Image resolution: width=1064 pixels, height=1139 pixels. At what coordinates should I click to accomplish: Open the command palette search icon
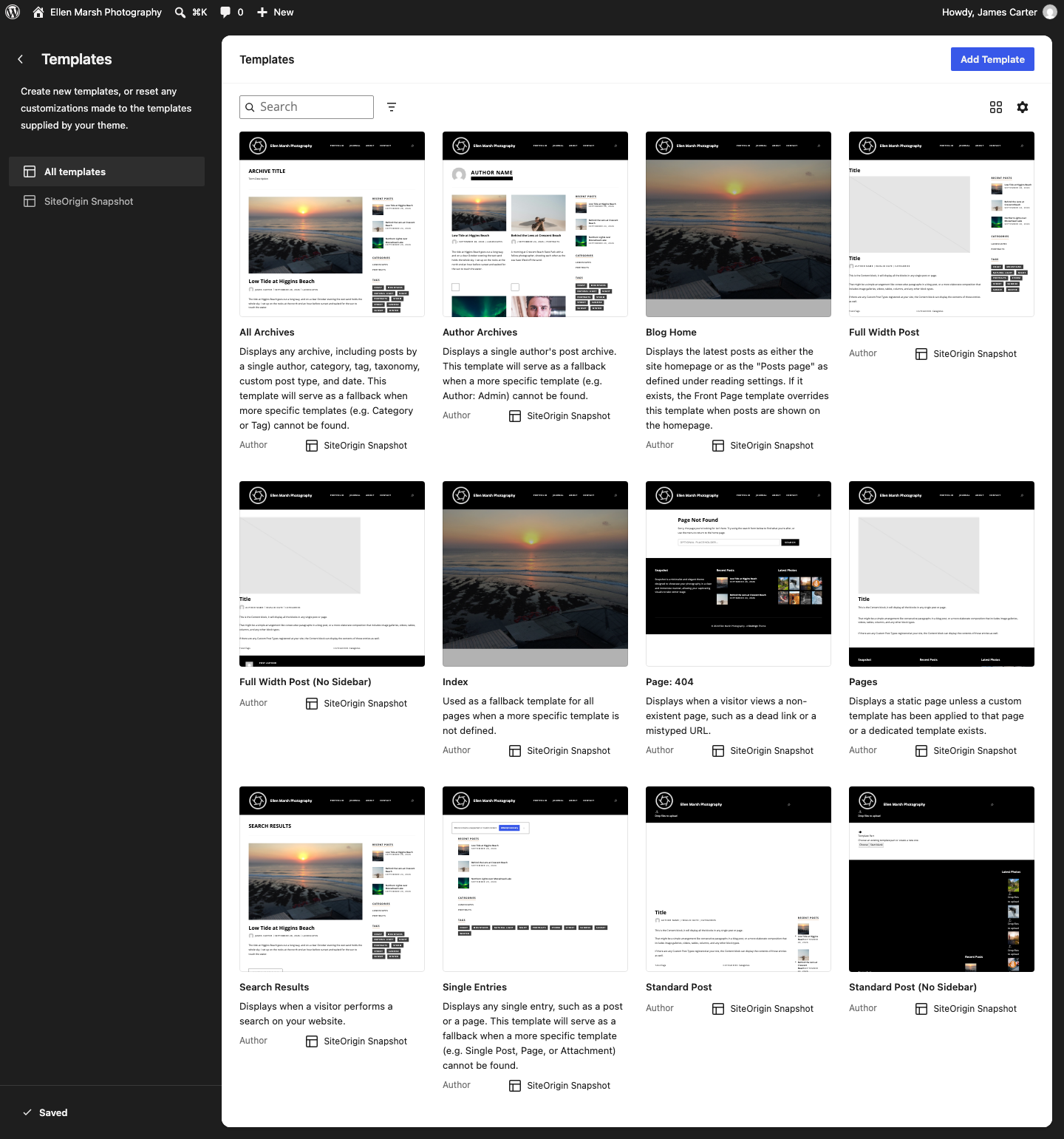click(180, 13)
